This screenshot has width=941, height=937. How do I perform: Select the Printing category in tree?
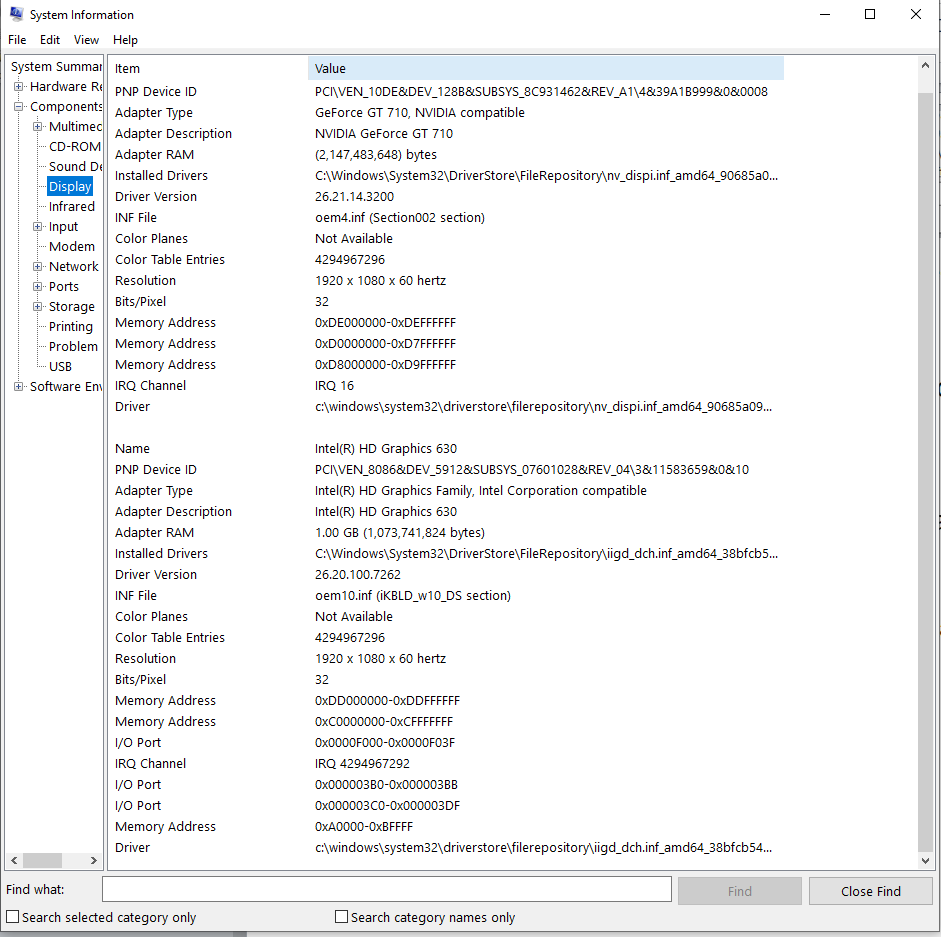70,327
